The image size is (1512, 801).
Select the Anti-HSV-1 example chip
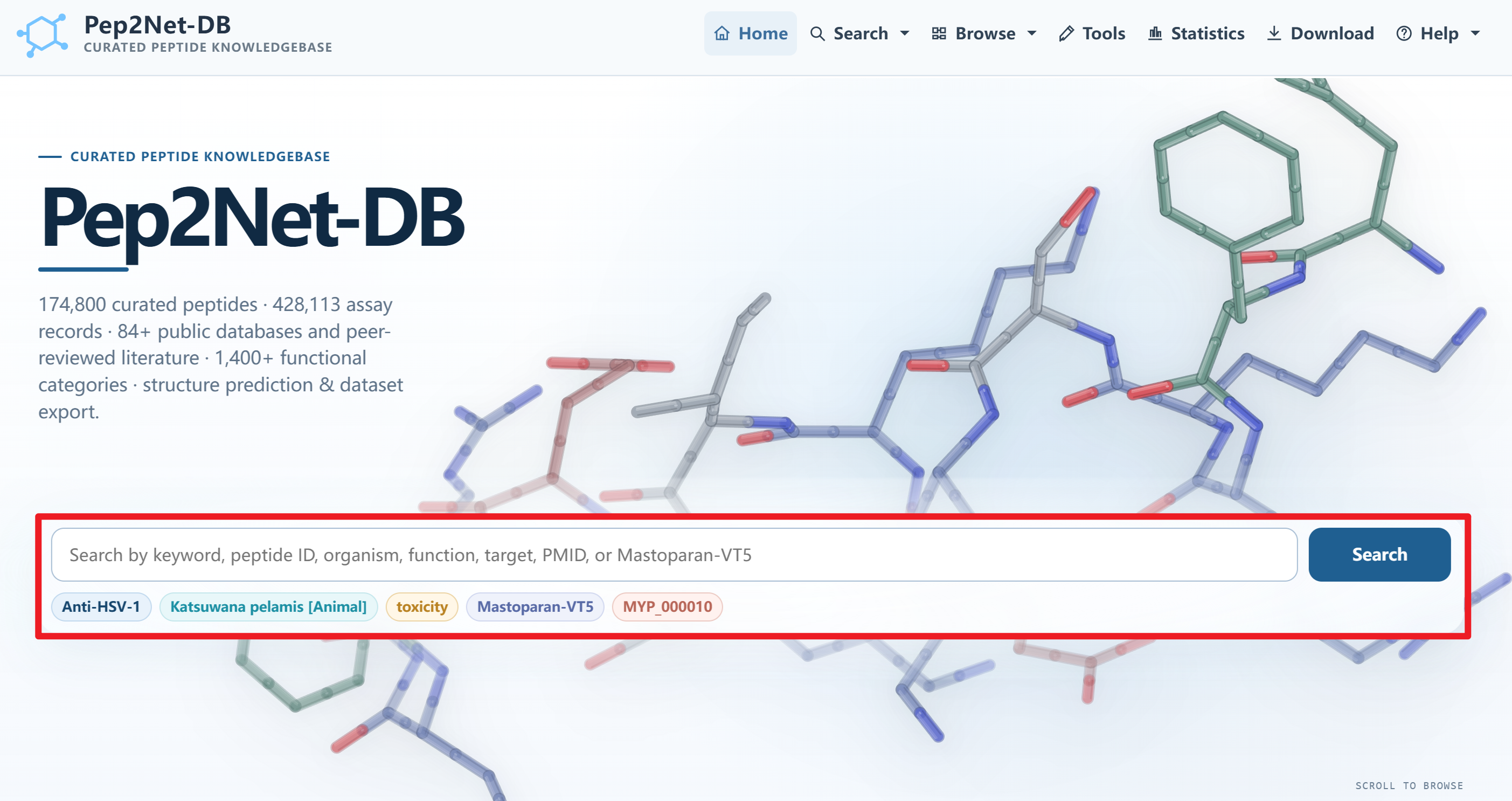pos(101,606)
